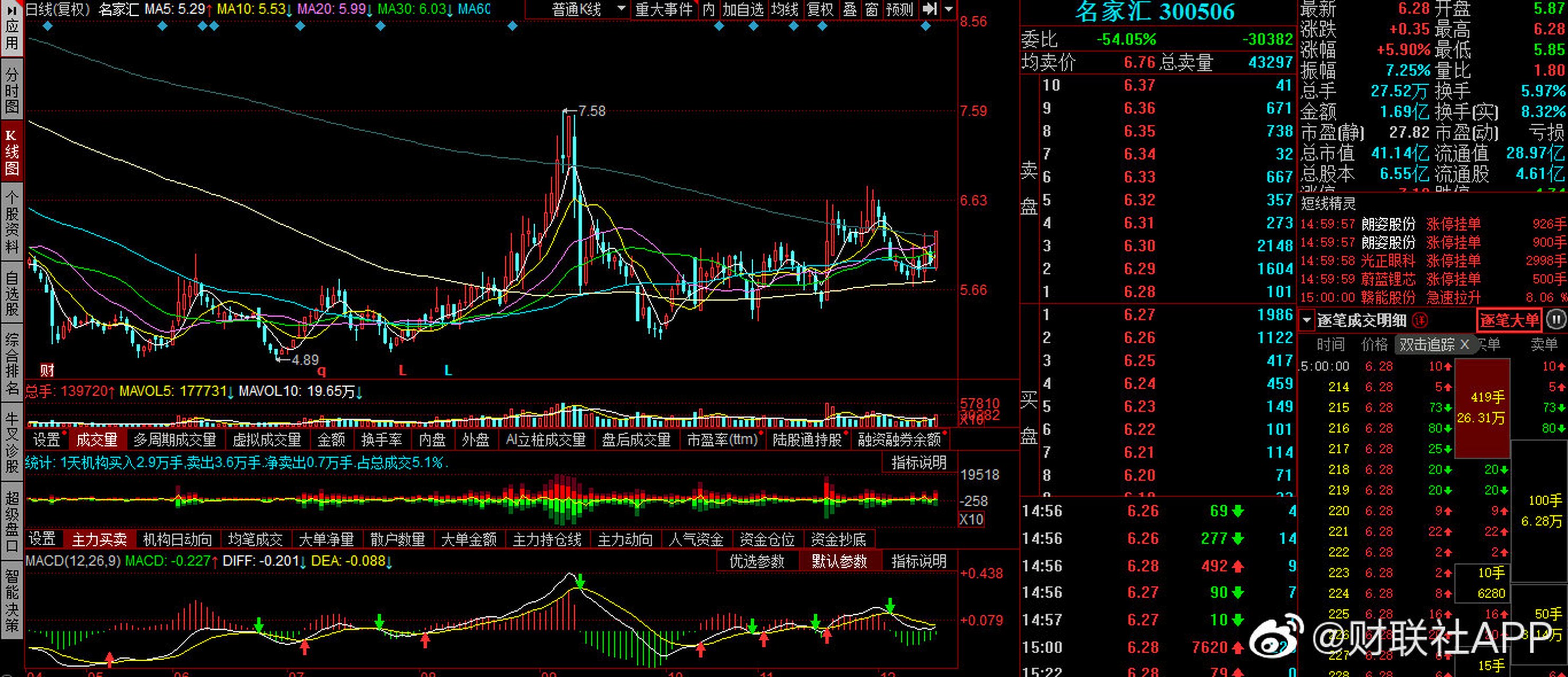
Task: Click 朗姿股份 926手 alert in 短线精灵 list
Action: click(x=1433, y=224)
